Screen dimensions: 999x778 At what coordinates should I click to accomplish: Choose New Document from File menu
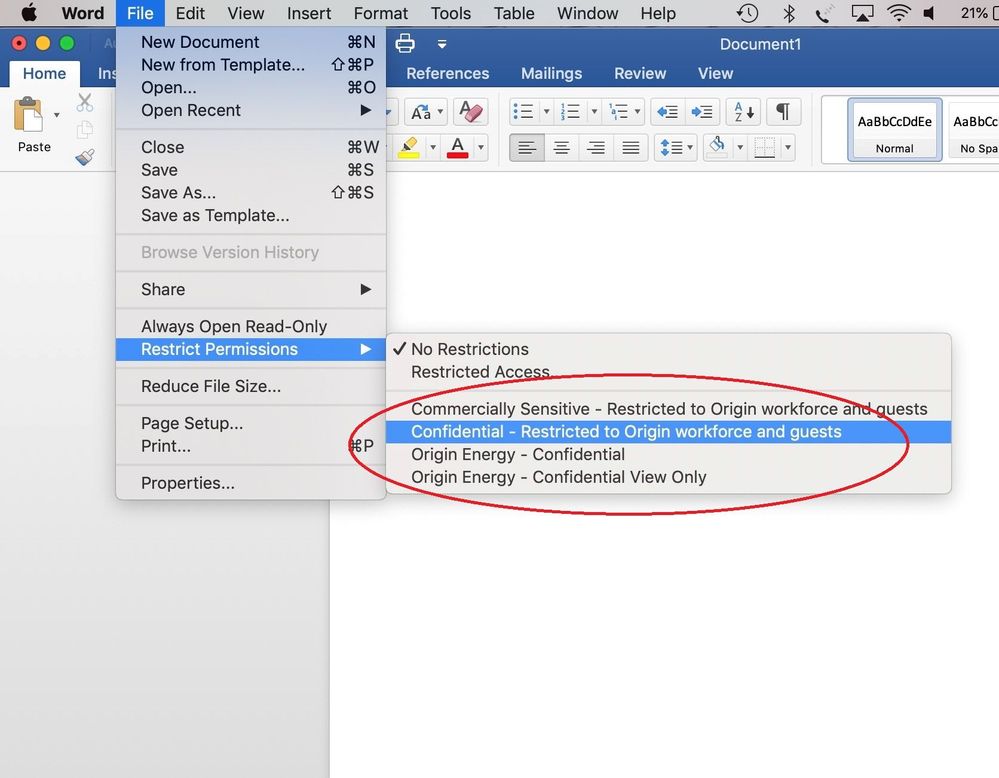(x=251, y=42)
